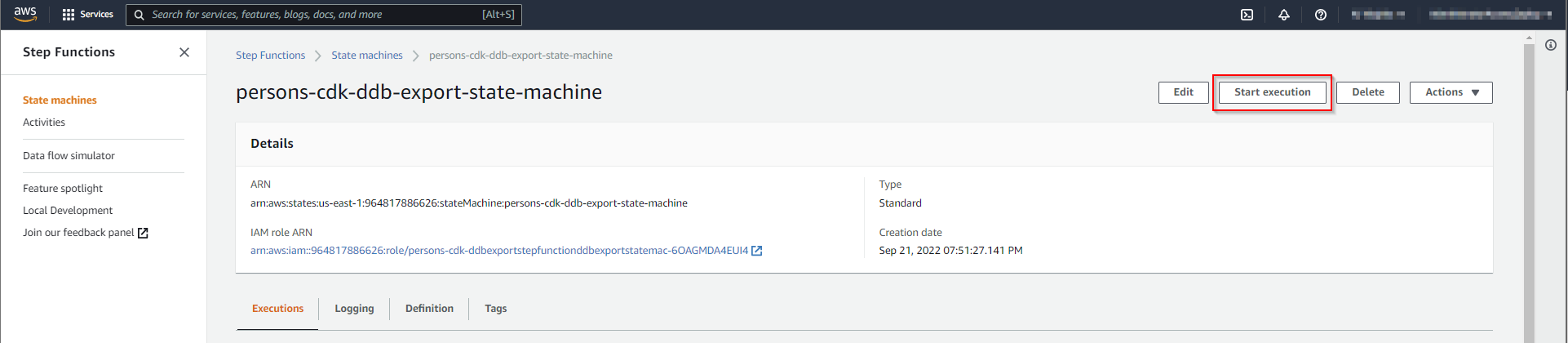Open the IAM role external link icon

tap(757, 251)
